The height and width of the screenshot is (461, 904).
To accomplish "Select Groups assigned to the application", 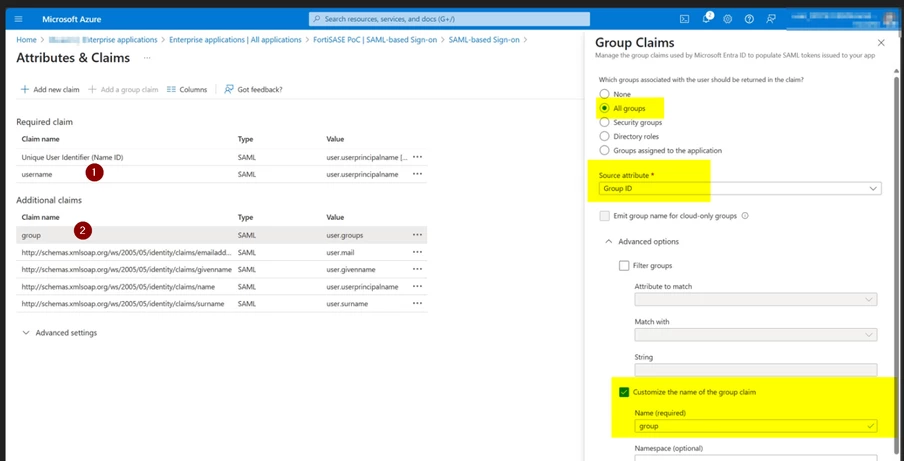I will pyautogui.click(x=604, y=150).
